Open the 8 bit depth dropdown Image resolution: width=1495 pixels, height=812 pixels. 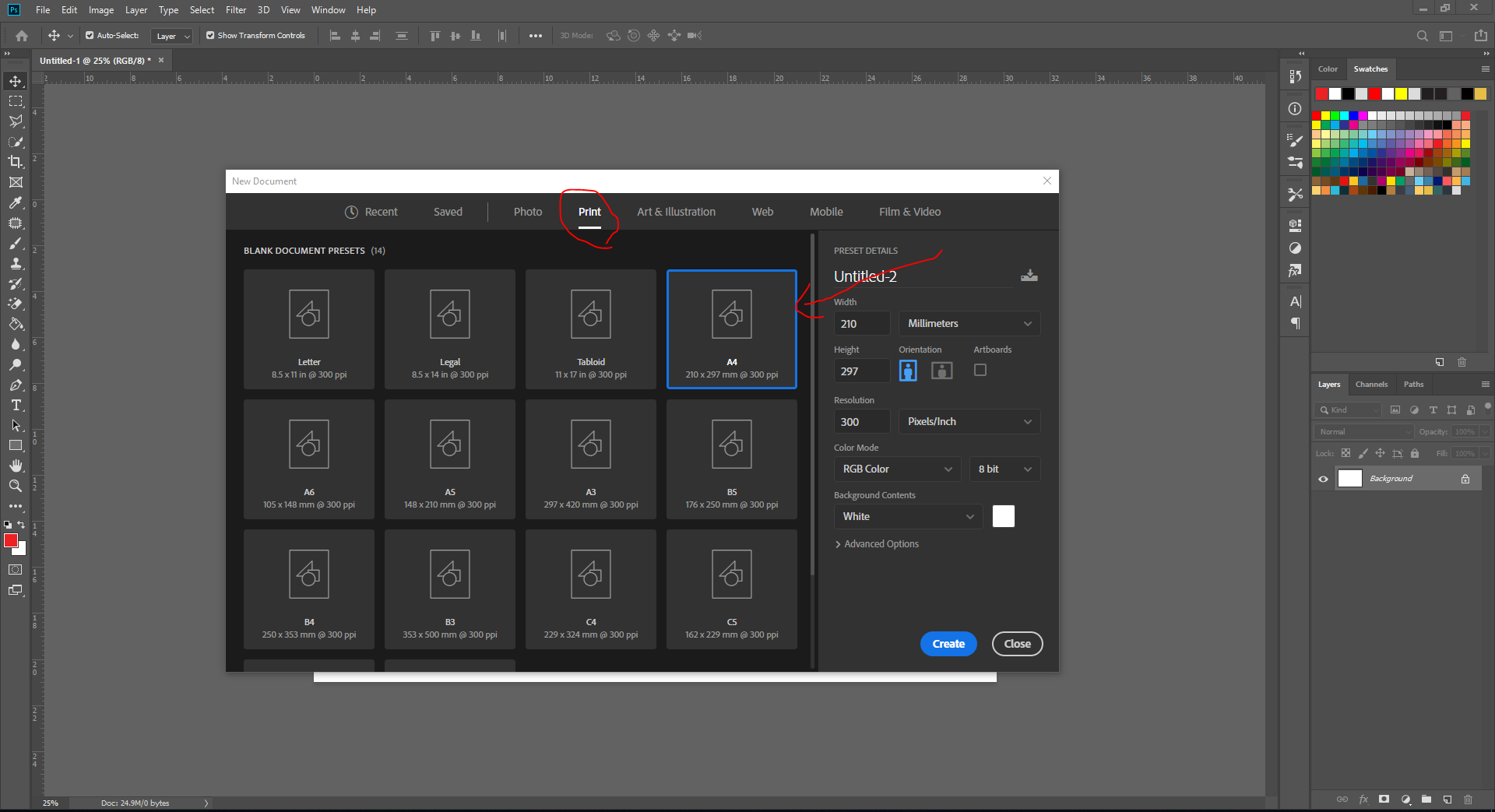(1004, 469)
